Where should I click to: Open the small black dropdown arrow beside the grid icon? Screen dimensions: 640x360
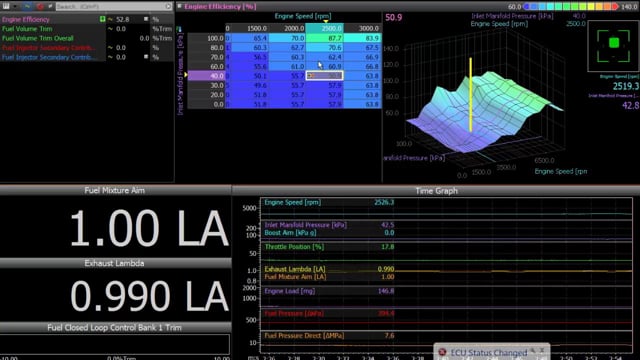tap(15, 6)
